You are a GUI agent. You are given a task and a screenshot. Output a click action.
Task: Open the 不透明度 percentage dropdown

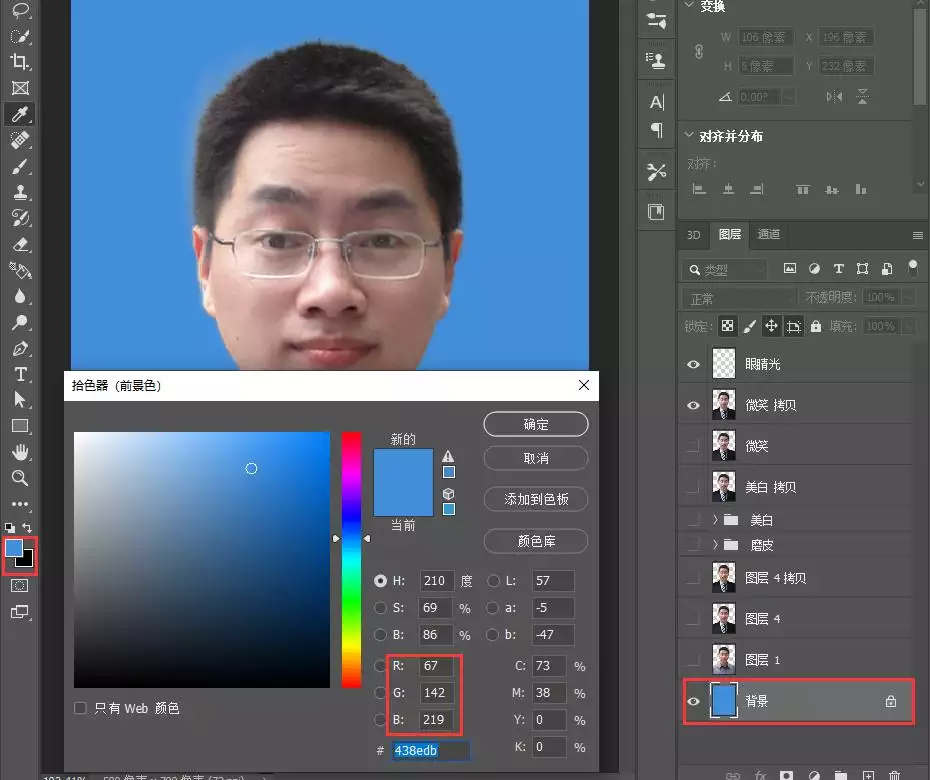(908, 297)
